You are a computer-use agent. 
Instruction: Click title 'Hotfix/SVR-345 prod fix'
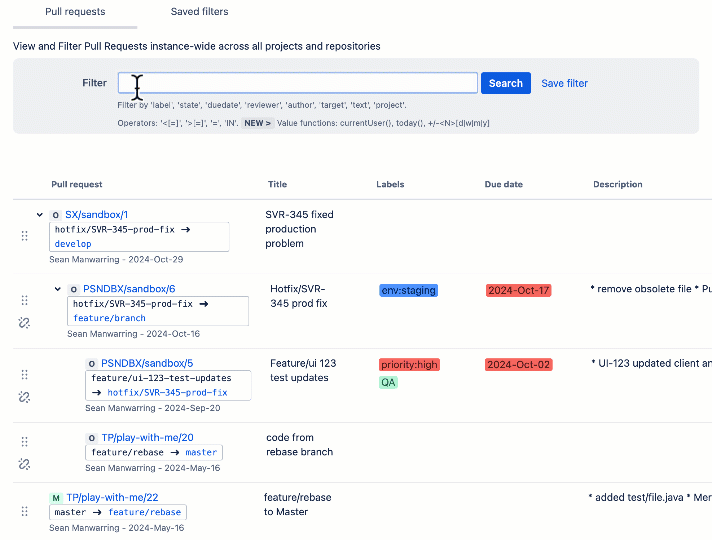(x=299, y=296)
